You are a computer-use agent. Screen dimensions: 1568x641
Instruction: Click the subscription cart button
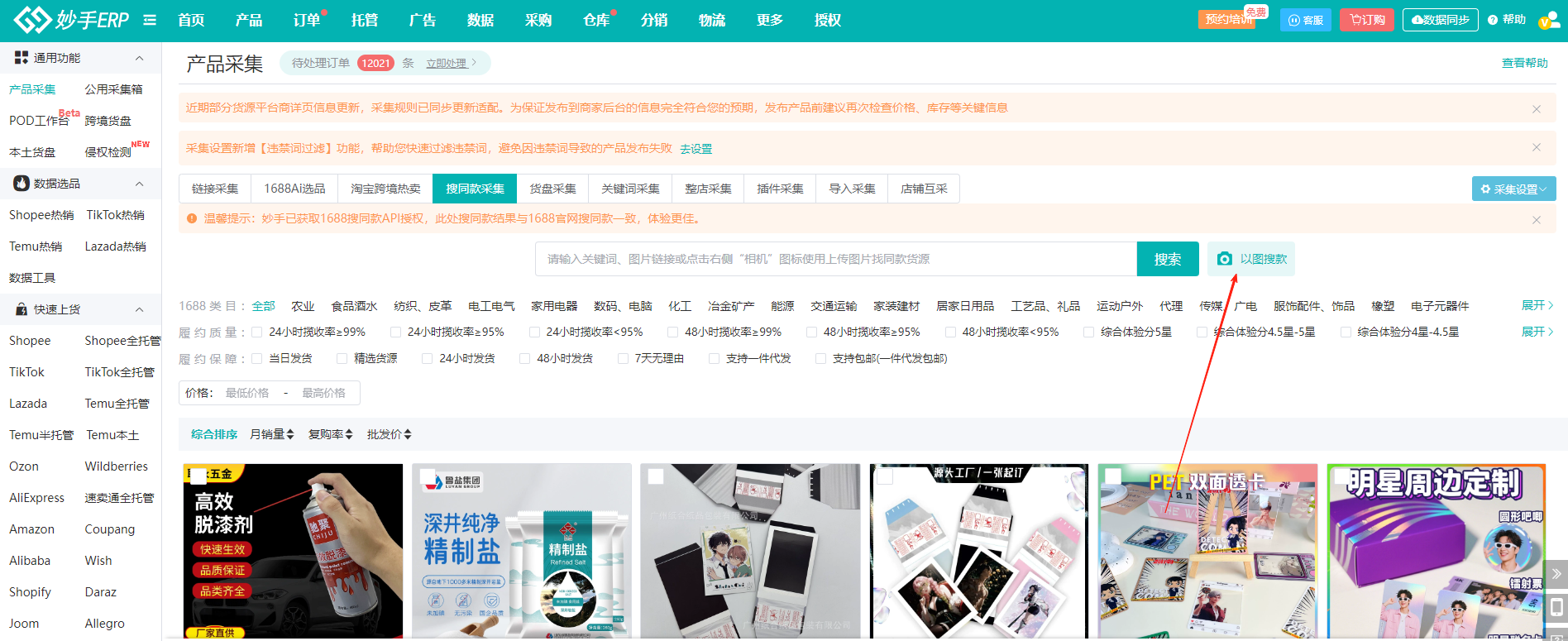1367,20
